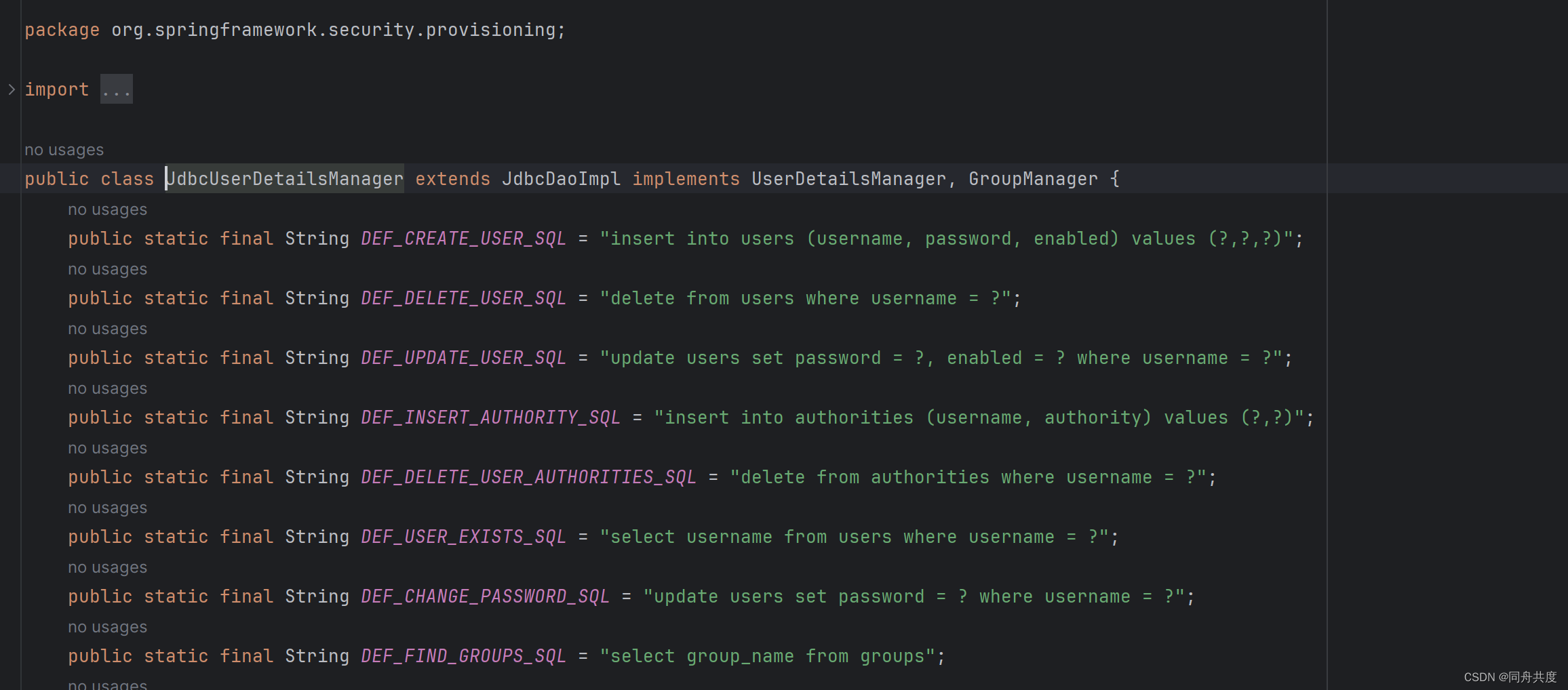The image size is (1568, 690).
Task: Click the "insert into users" SQL string
Action: coord(946,239)
